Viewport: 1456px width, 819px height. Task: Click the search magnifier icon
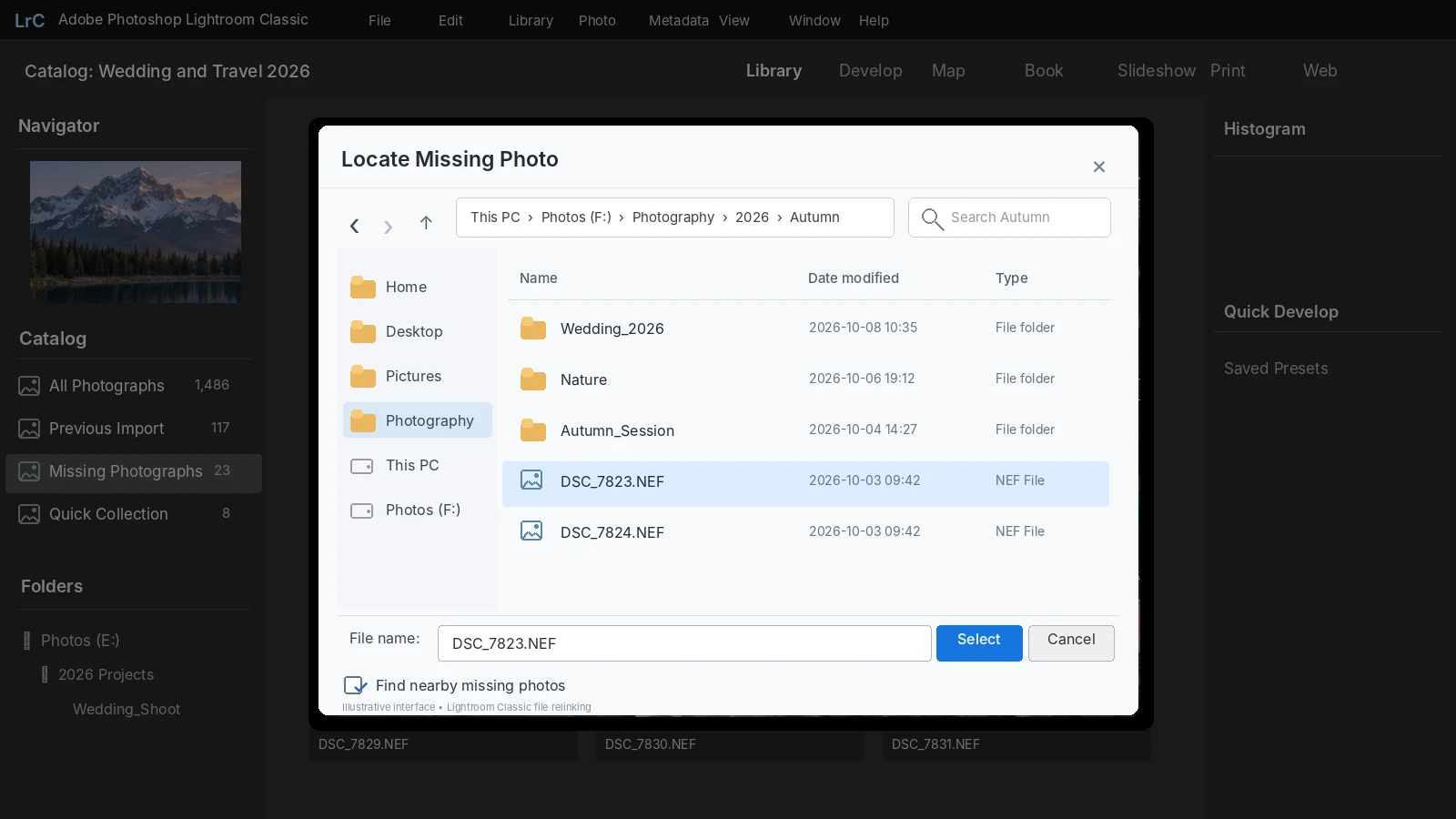(932, 218)
